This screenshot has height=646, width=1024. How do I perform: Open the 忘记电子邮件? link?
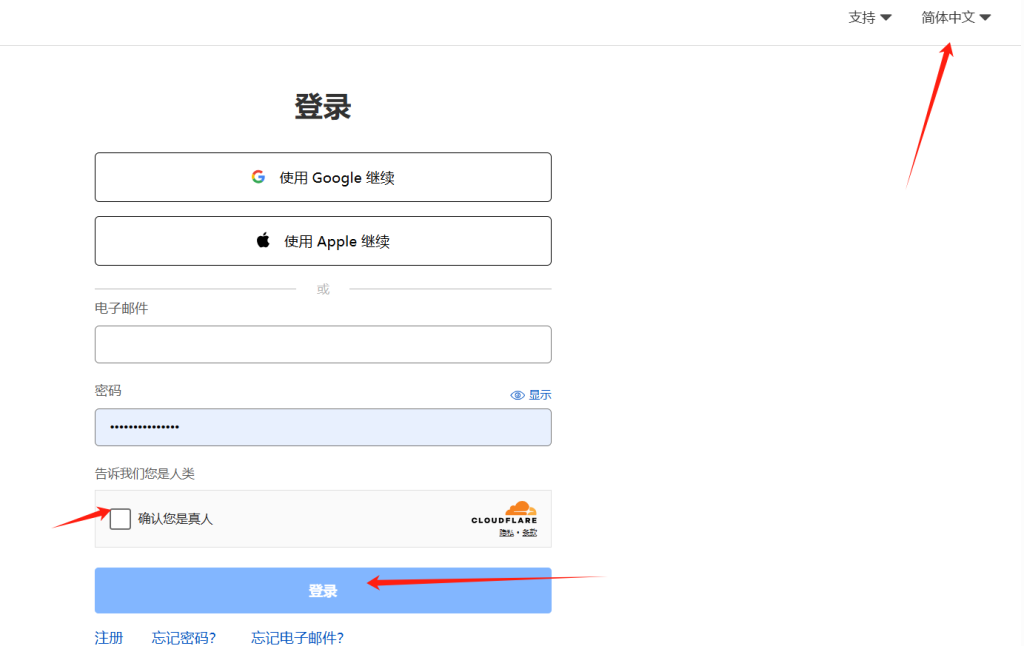297,638
